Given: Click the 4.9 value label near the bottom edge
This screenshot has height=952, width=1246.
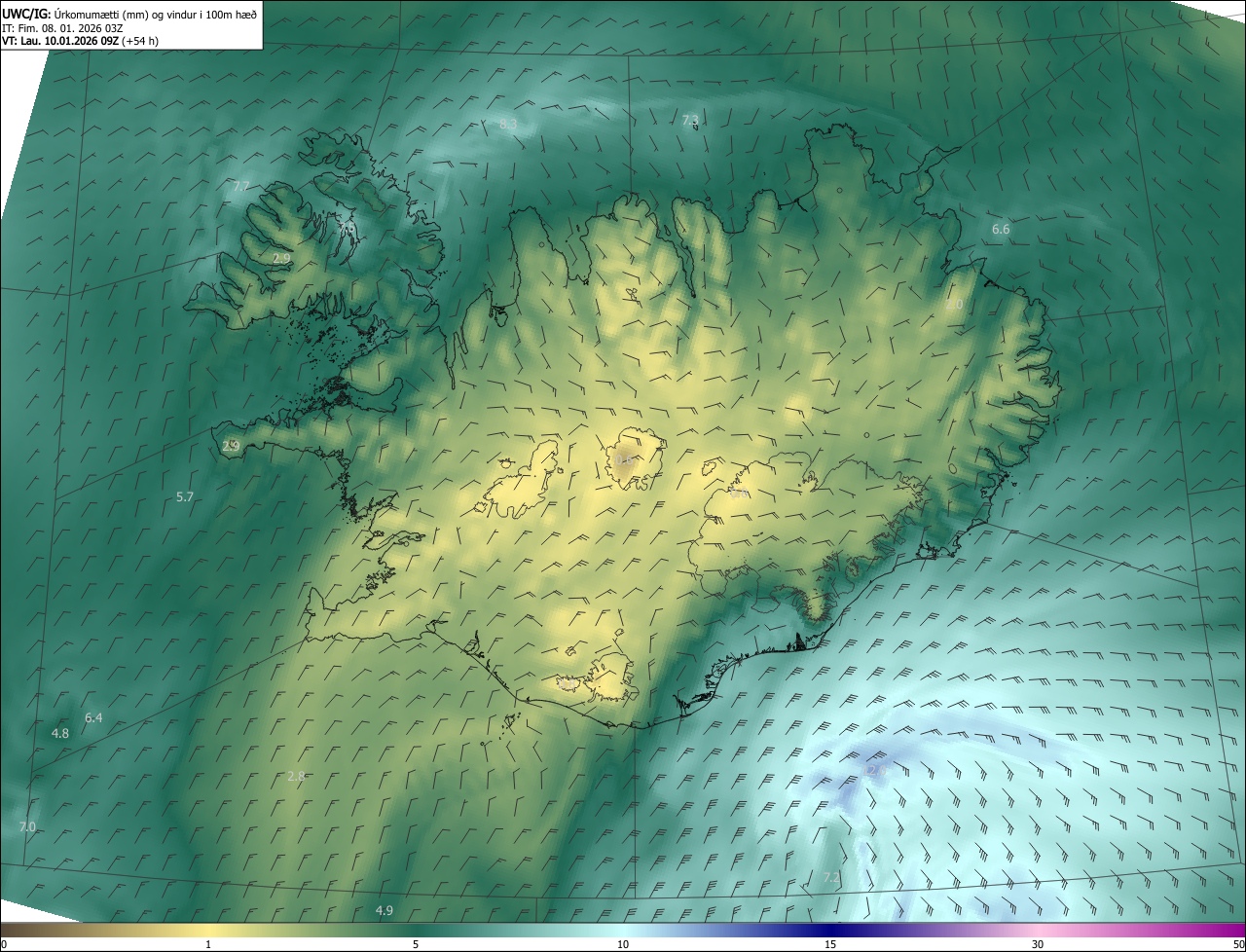Looking at the screenshot, I should (385, 910).
